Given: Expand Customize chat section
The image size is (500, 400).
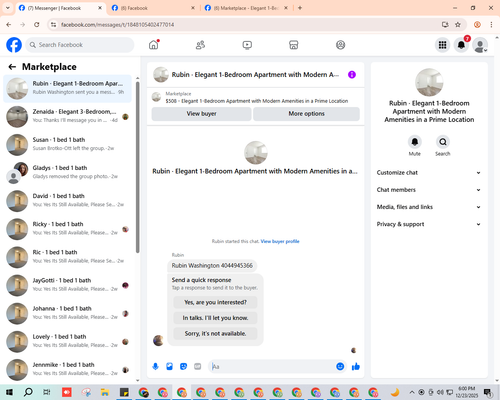Looking at the screenshot, I should pos(429,173).
